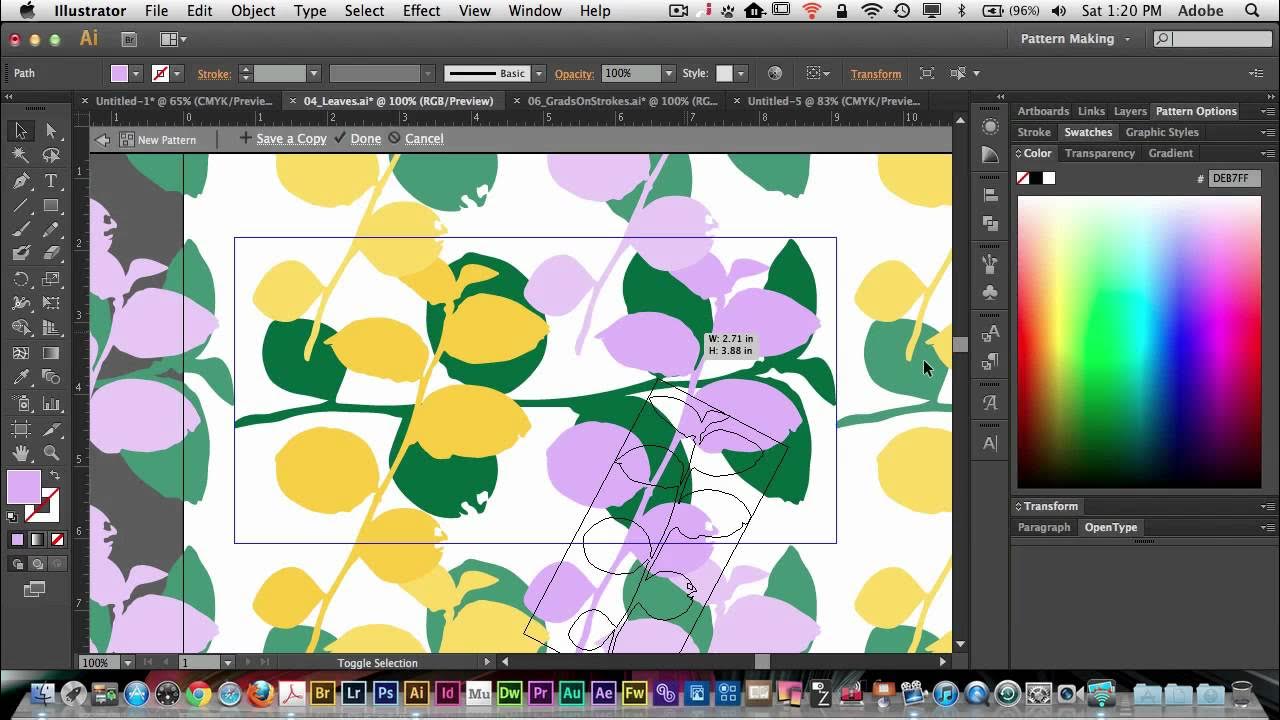This screenshot has height=720, width=1280.
Task: Open Photoshop from the dock
Action: pyautogui.click(x=386, y=693)
